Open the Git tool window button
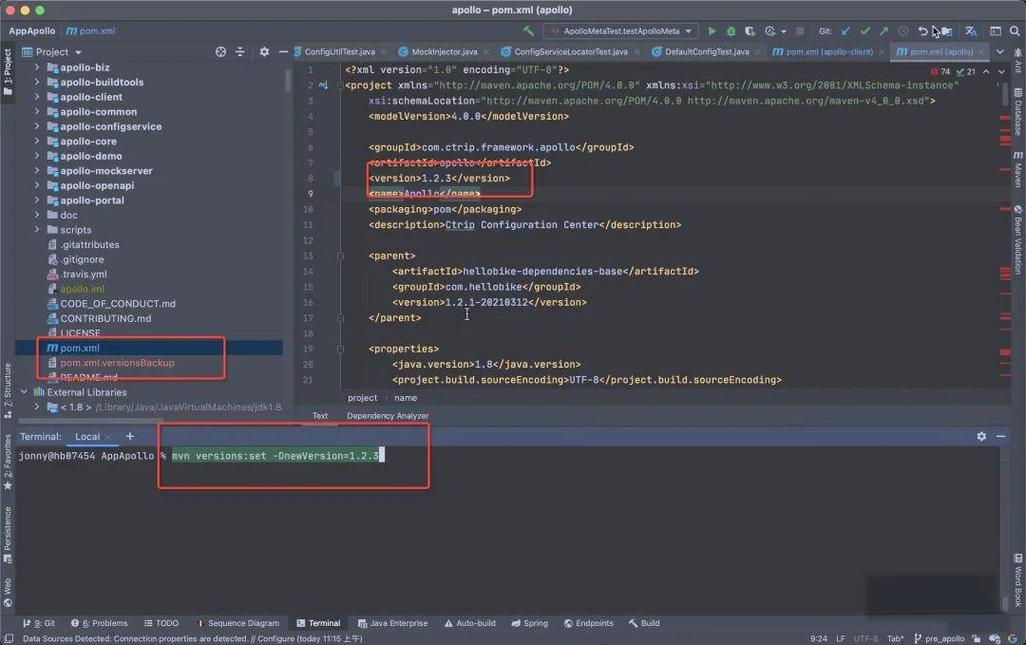The image size is (1026, 645). 39,623
